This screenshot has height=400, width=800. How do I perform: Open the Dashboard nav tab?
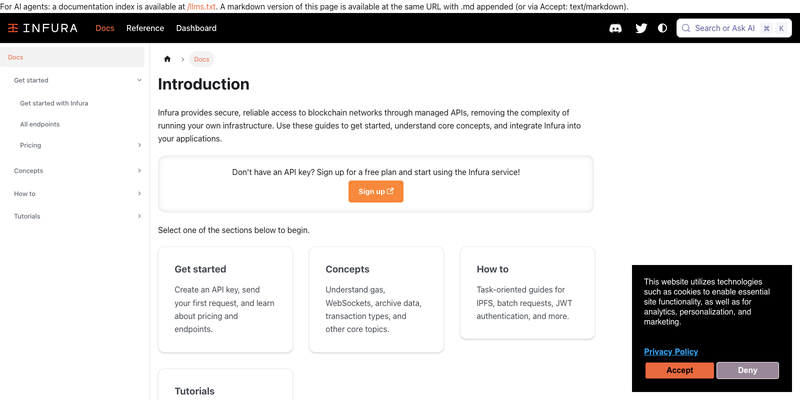click(x=196, y=28)
